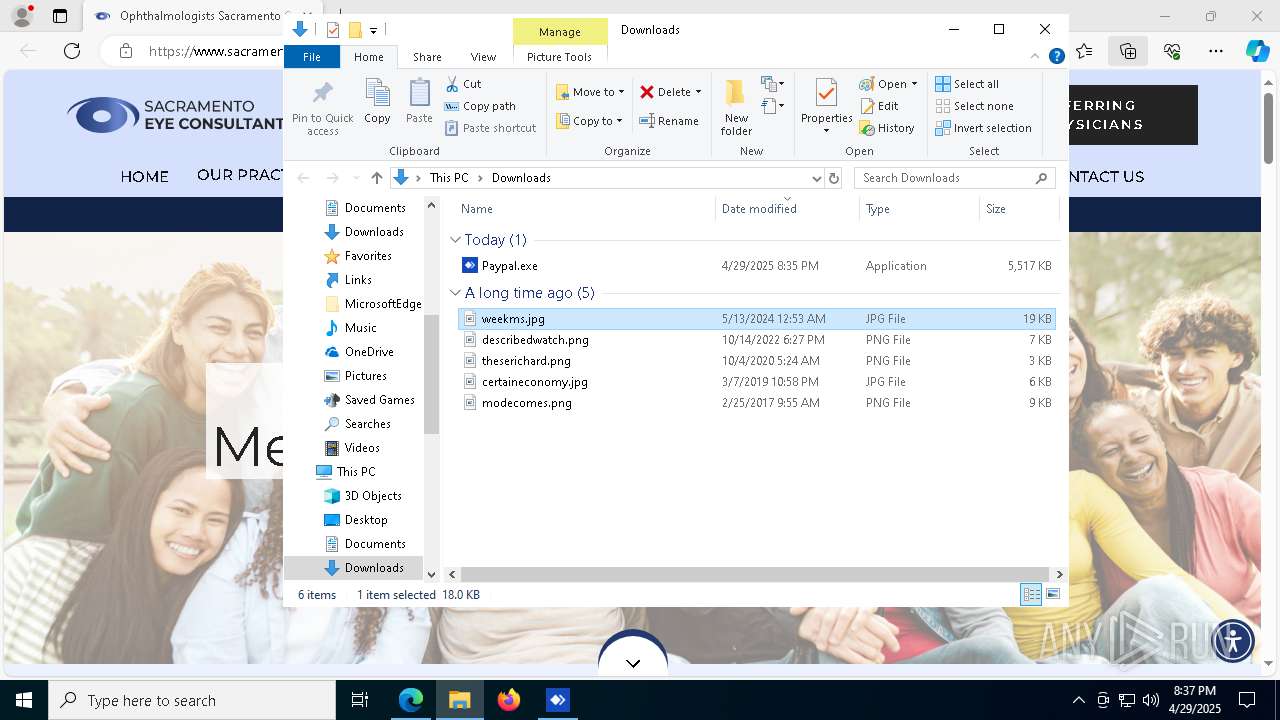Click HOME link on Sacramento Eye website
1280x720 pixels.
click(144, 176)
